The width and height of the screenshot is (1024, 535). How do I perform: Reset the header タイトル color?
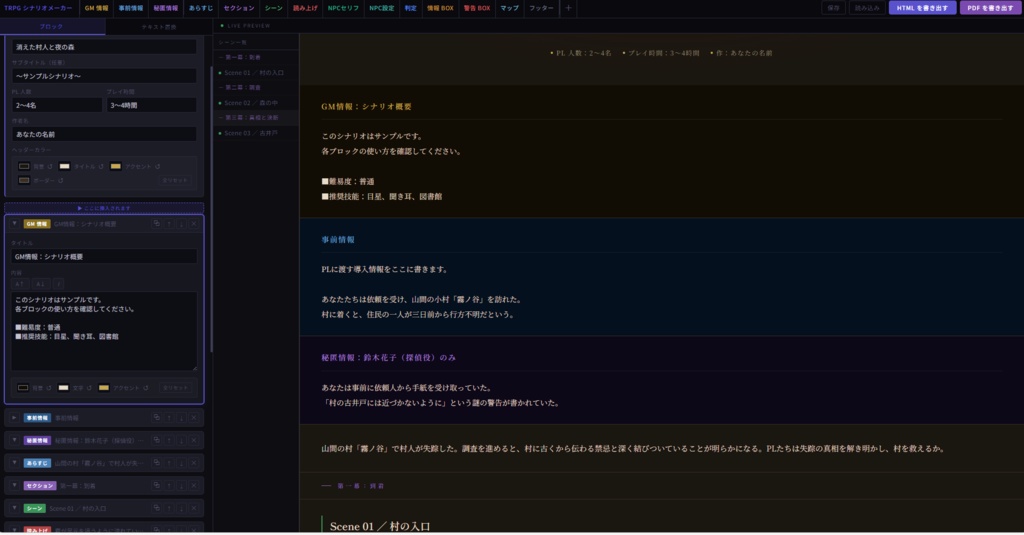101,167
